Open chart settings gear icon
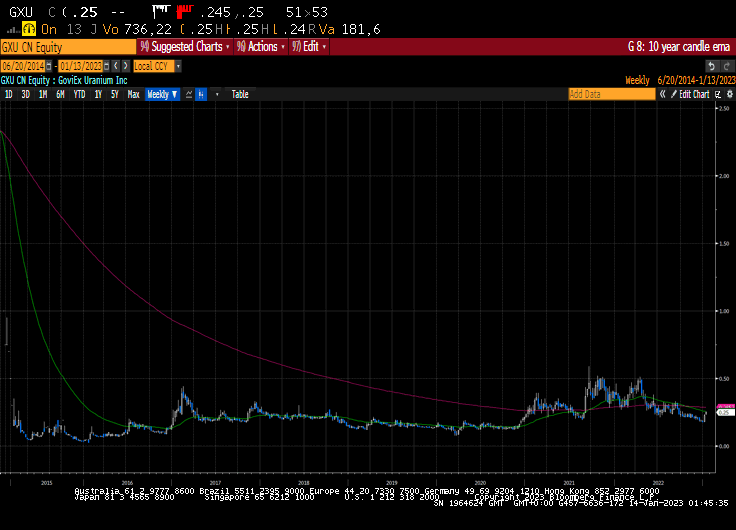 pyautogui.click(x=729, y=94)
